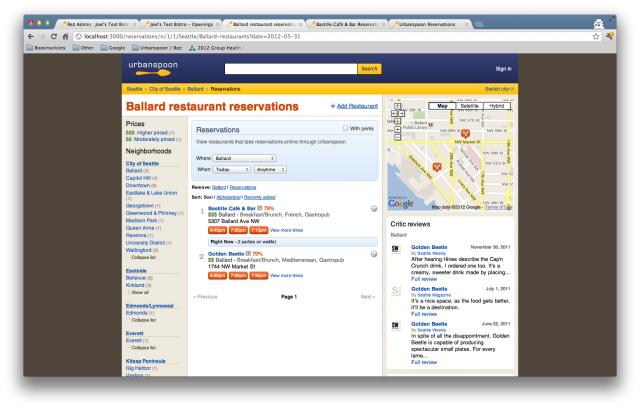Click Seattle Magazine logo on July review
640x409 pixels.
(x=395, y=291)
